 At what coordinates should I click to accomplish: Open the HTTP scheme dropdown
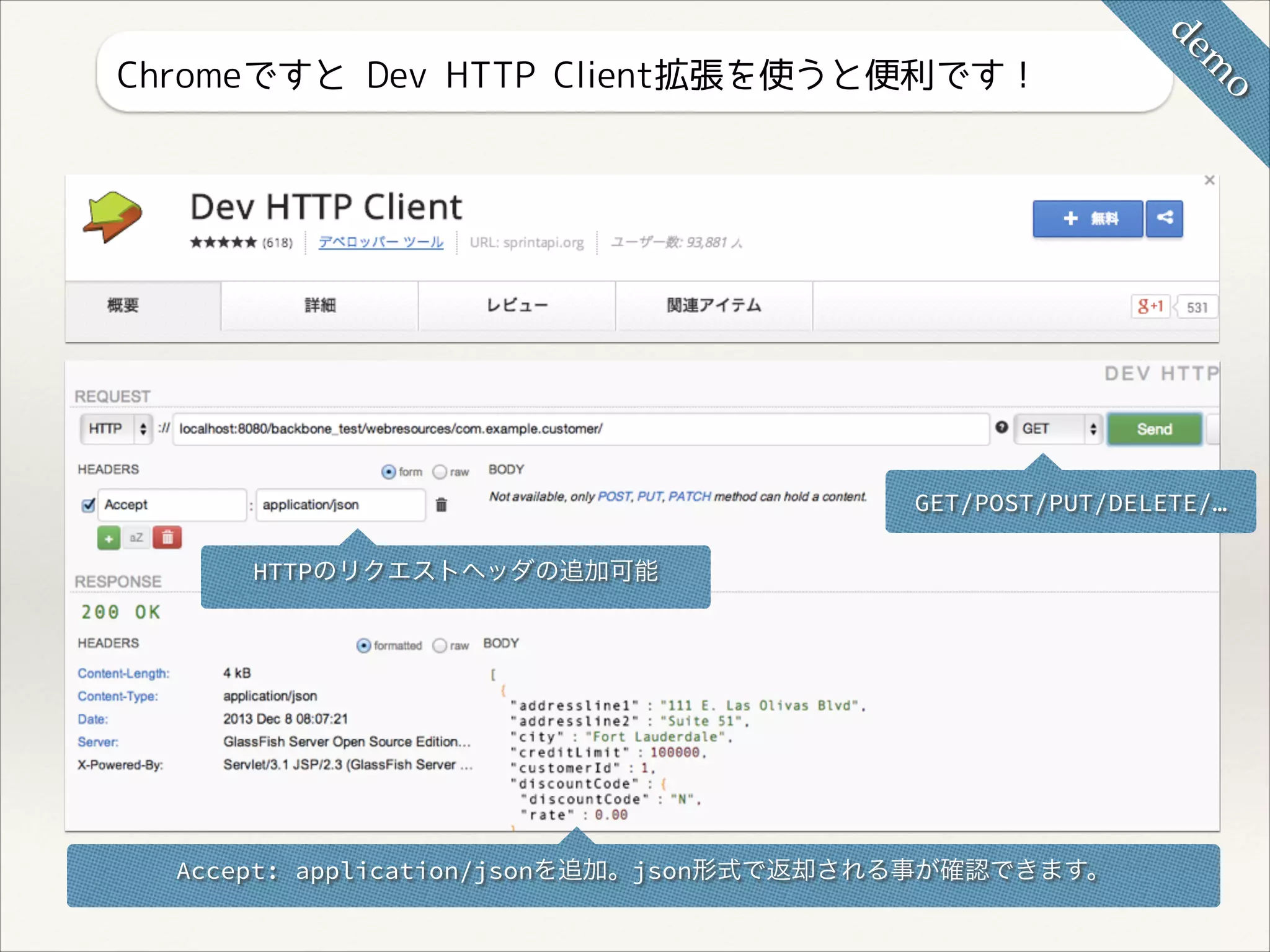pos(116,429)
